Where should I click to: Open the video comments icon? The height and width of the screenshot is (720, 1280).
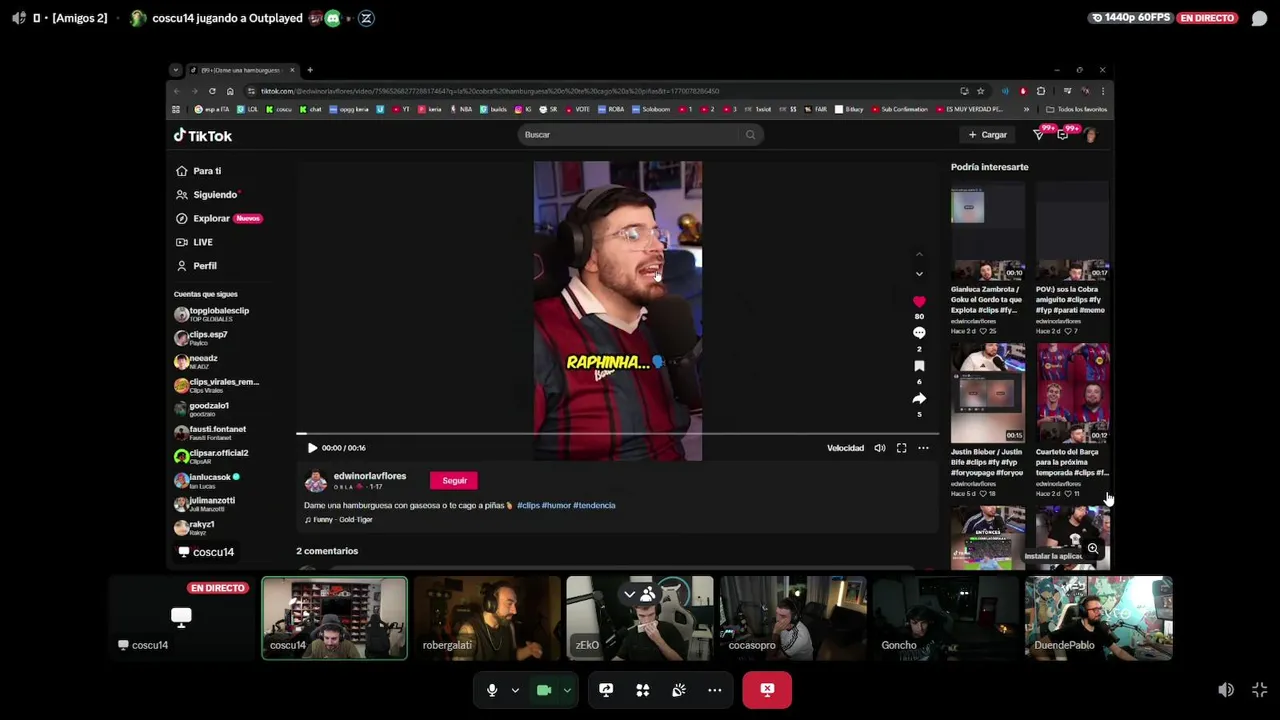[919, 333]
